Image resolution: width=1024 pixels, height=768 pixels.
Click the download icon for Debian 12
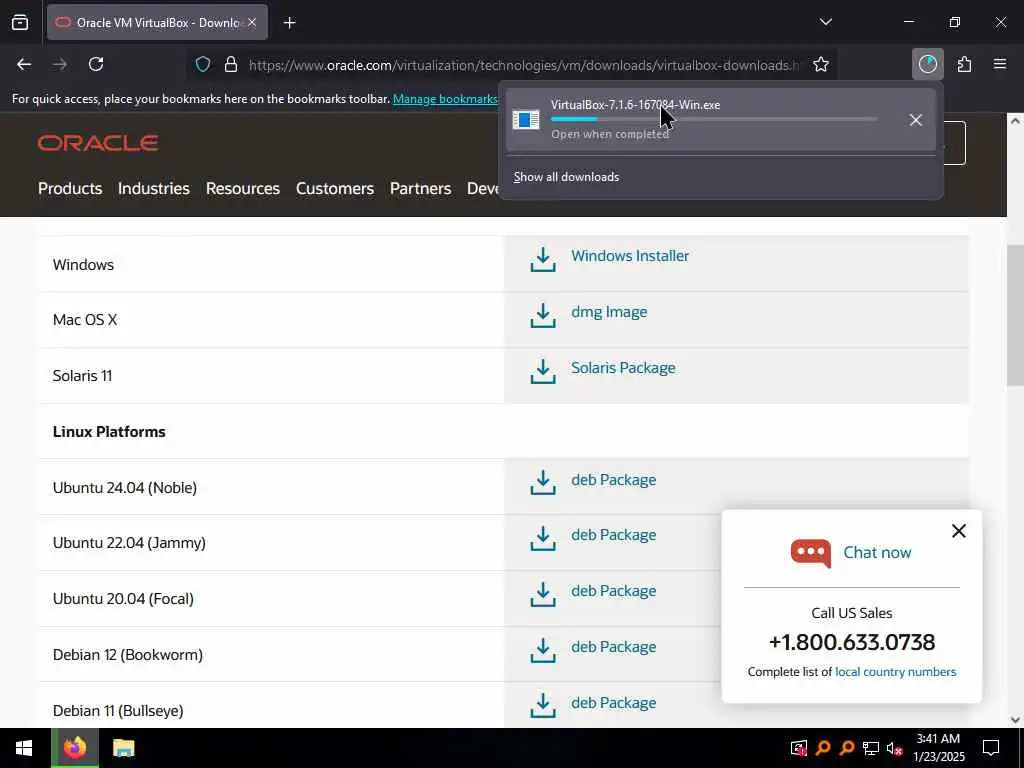(543, 650)
